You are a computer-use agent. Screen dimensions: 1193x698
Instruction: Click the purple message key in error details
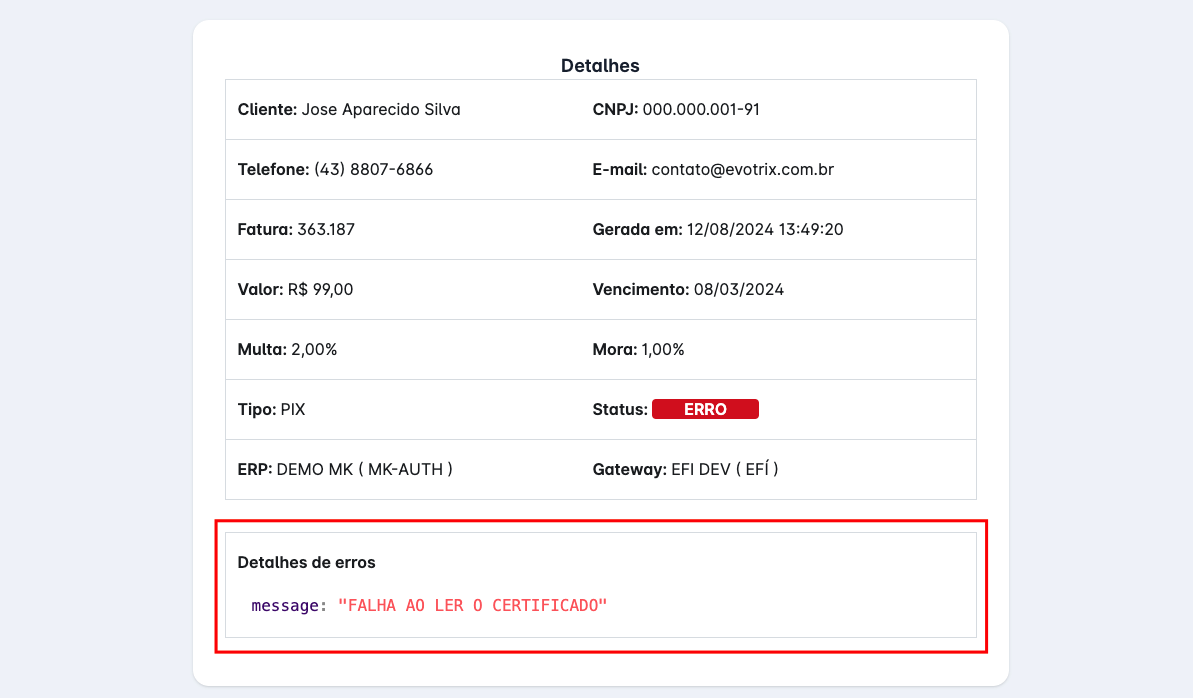coord(285,605)
